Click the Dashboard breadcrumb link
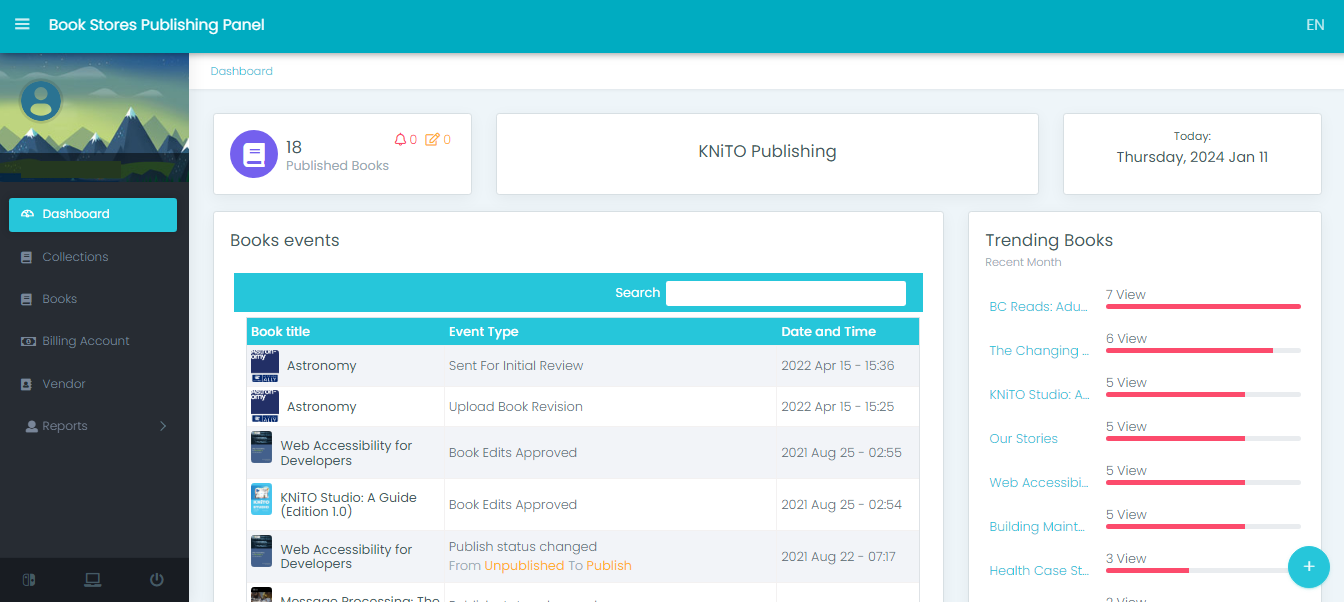1344x602 pixels. point(241,72)
